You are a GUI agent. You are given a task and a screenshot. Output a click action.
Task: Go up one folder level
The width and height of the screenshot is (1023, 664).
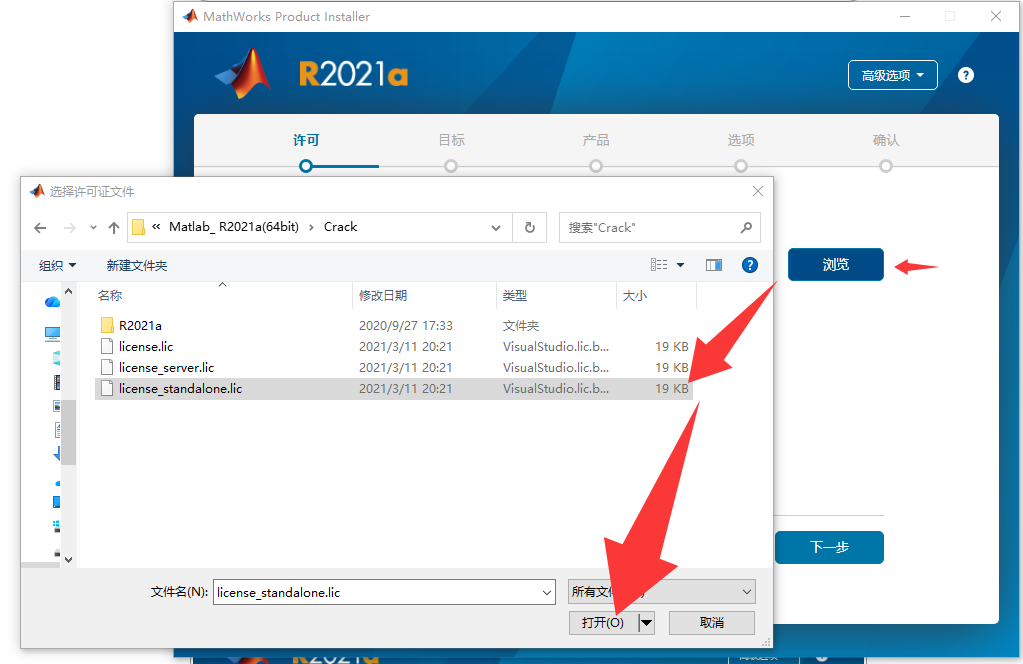coord(114,228)
